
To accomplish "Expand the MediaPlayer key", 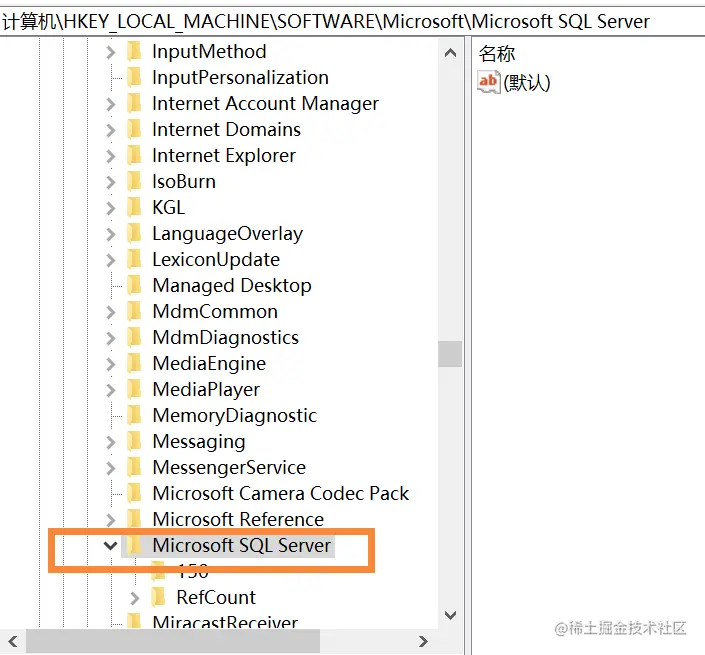I will click(x=111, y=390).
